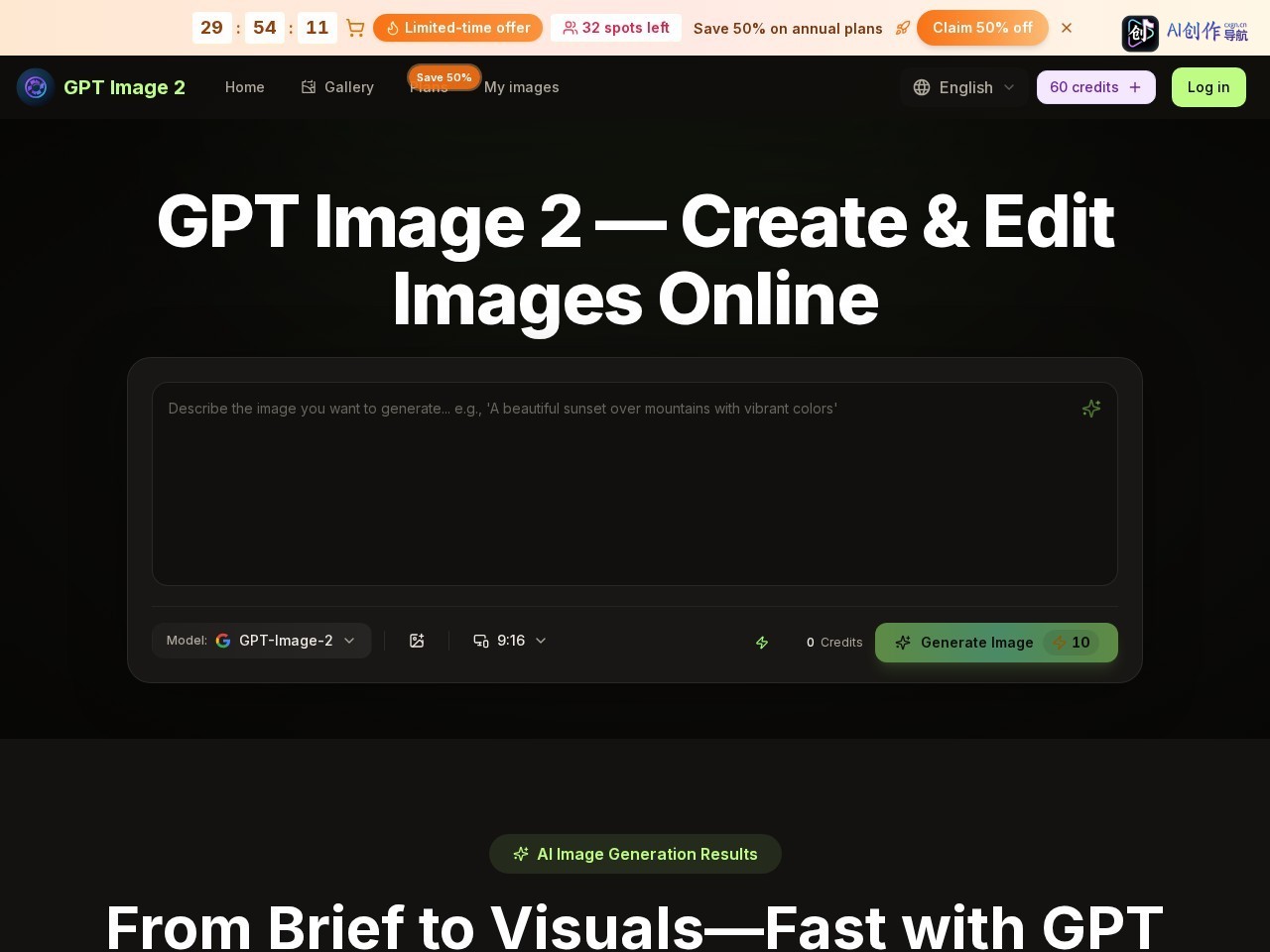Expand the 9:16 aspect ratio dropdown
Screen dimensions: 1270x952
(510, 641)
